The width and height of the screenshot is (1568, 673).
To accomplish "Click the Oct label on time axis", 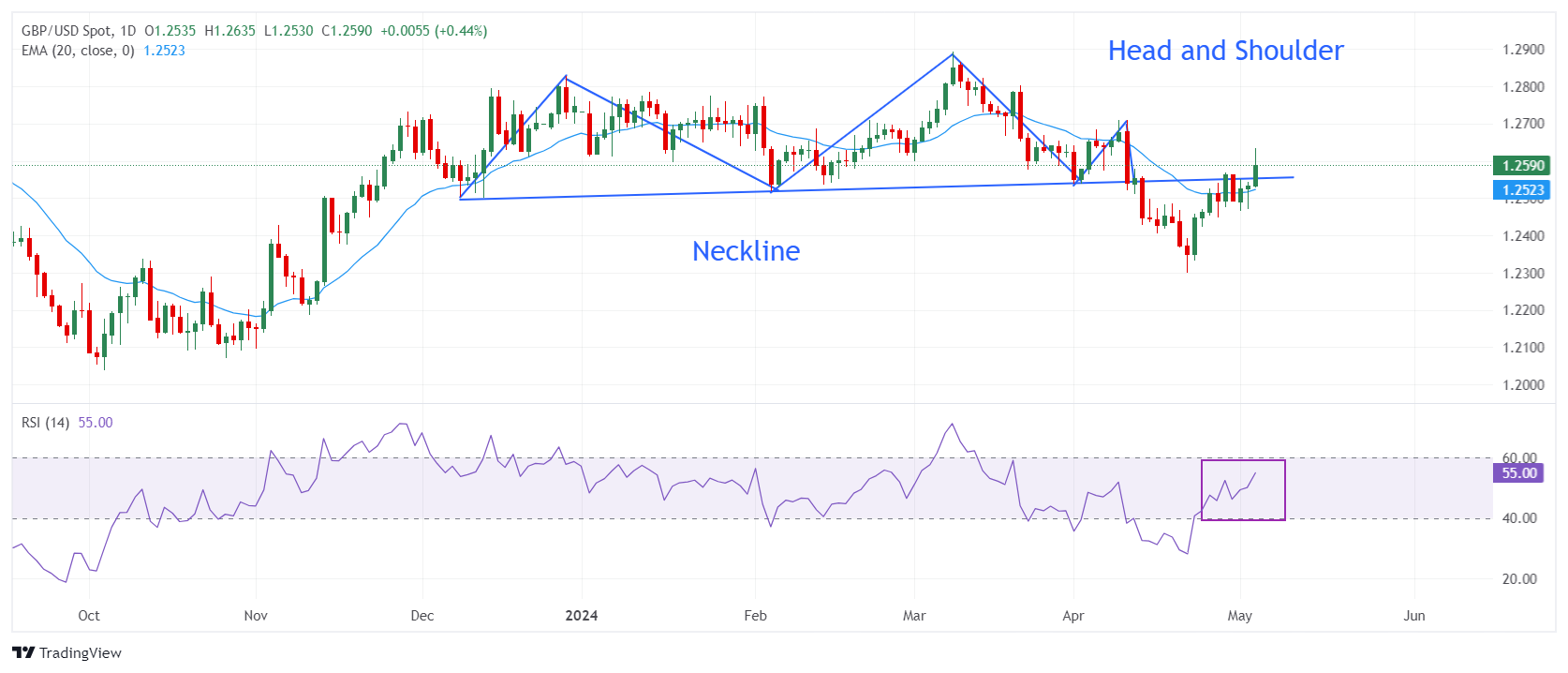I will 89,616.
